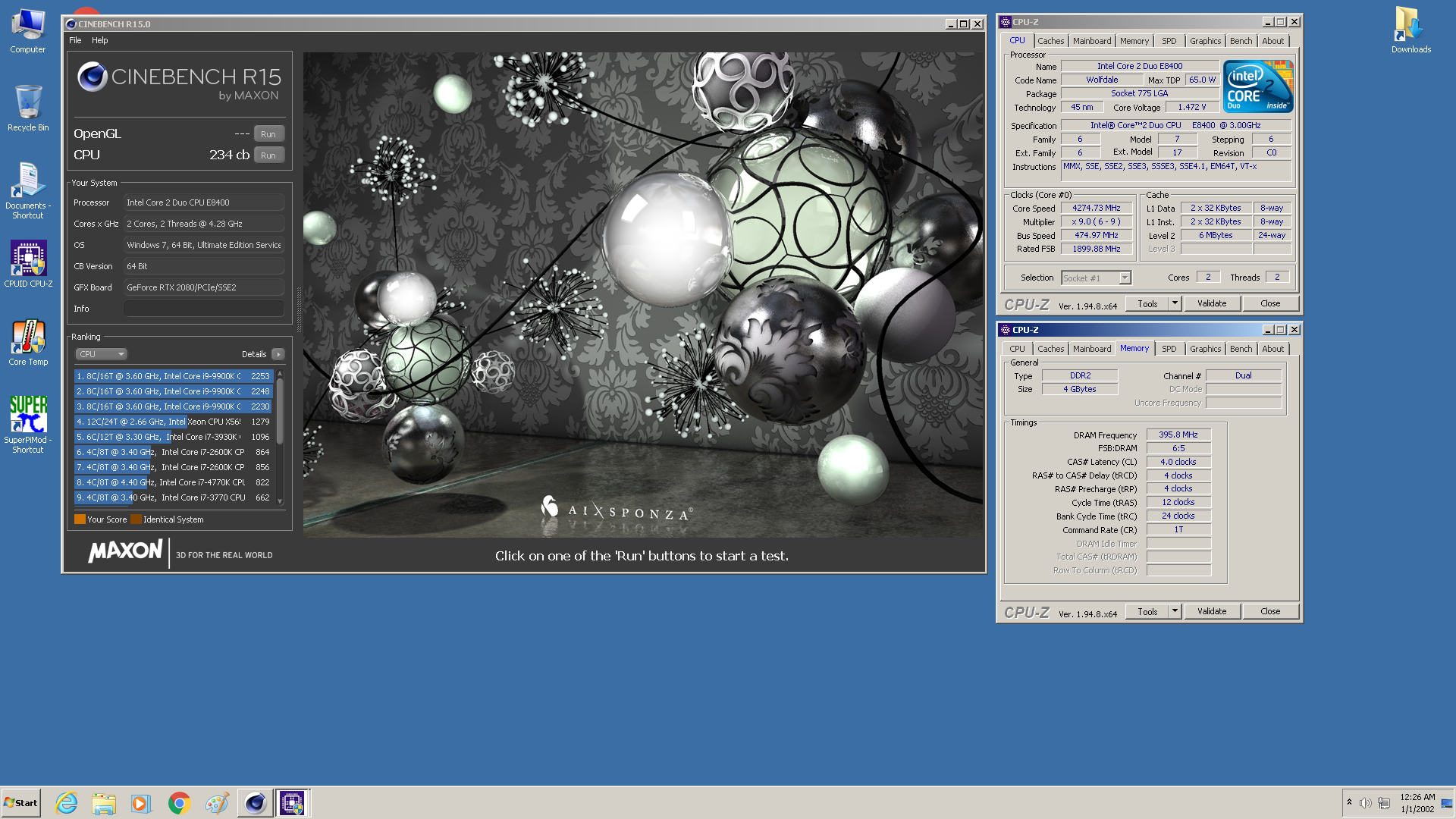Open SPD tab in top CPU-Z
Screen dimensions: 1456x819
coord(1169,41)
